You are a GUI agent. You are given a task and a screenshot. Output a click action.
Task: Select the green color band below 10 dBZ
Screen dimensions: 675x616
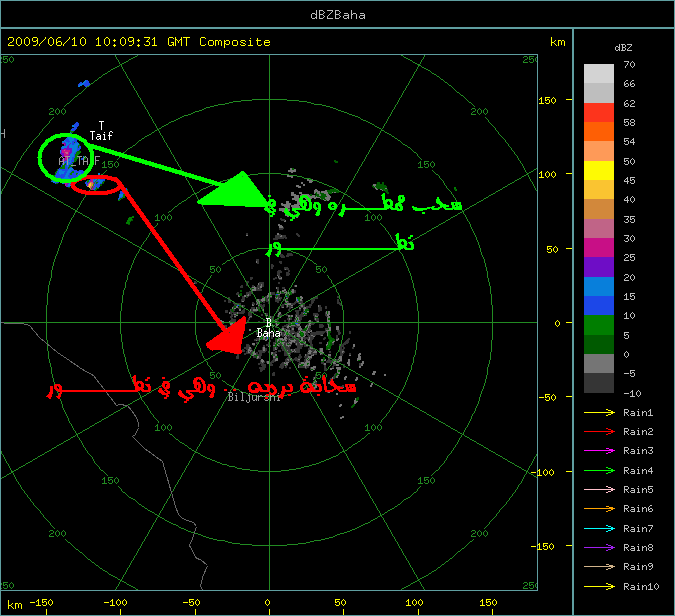point(599,325)
